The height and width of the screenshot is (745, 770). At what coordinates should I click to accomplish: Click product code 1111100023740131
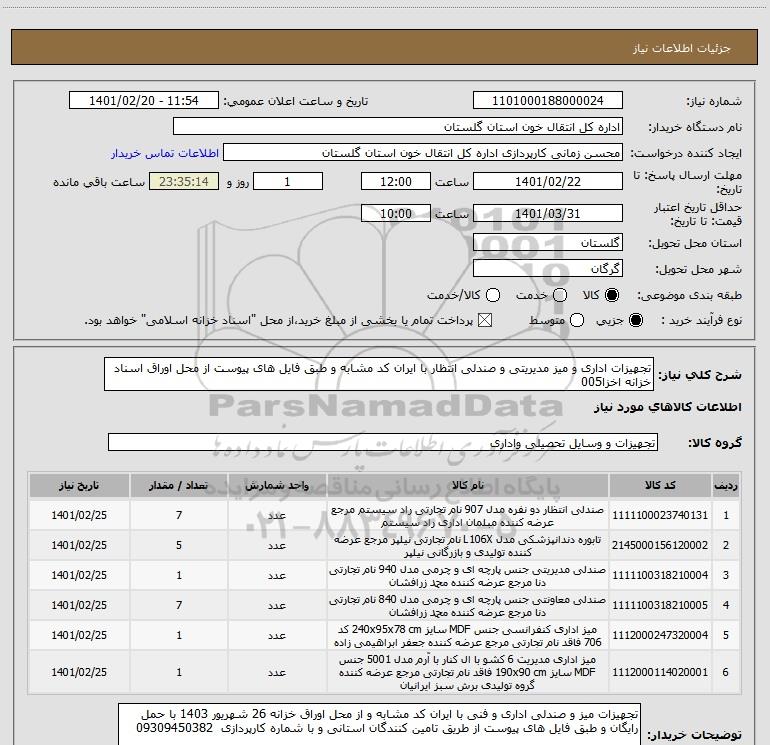click(660, 516)
